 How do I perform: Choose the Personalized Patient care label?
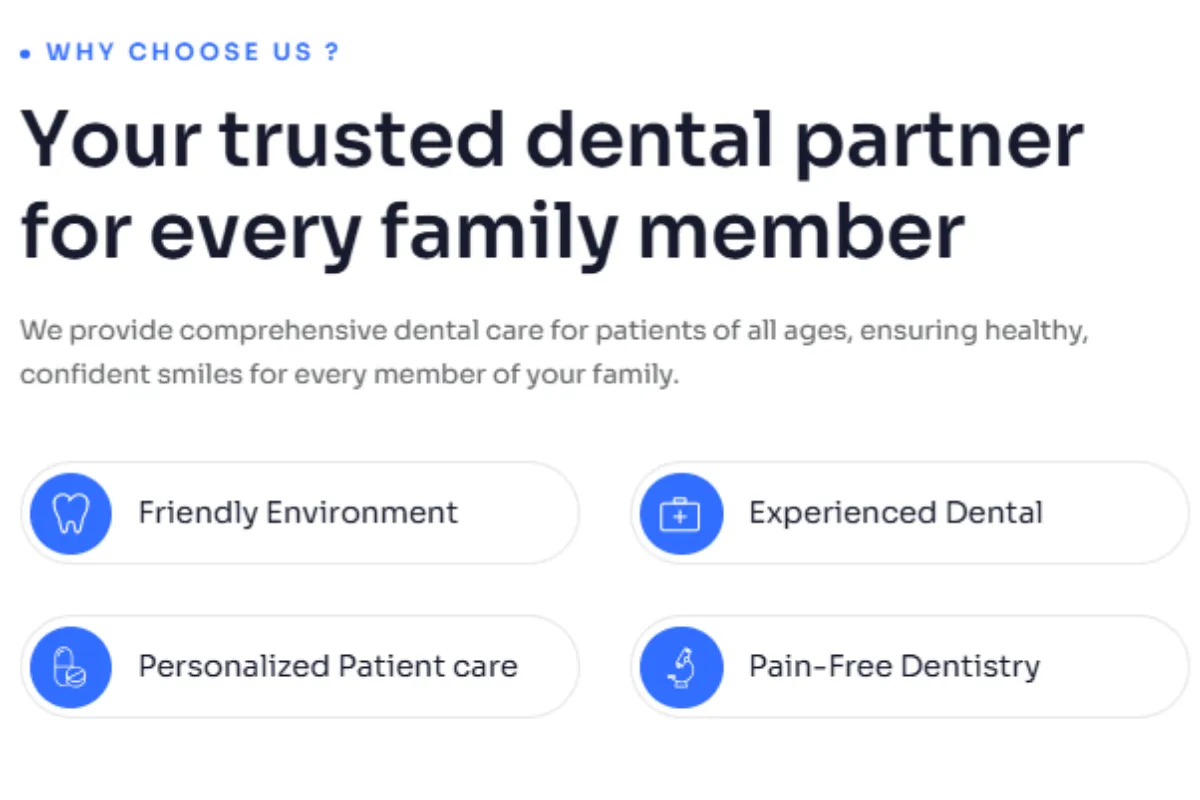pyautogui.click(x=328, y=666)
